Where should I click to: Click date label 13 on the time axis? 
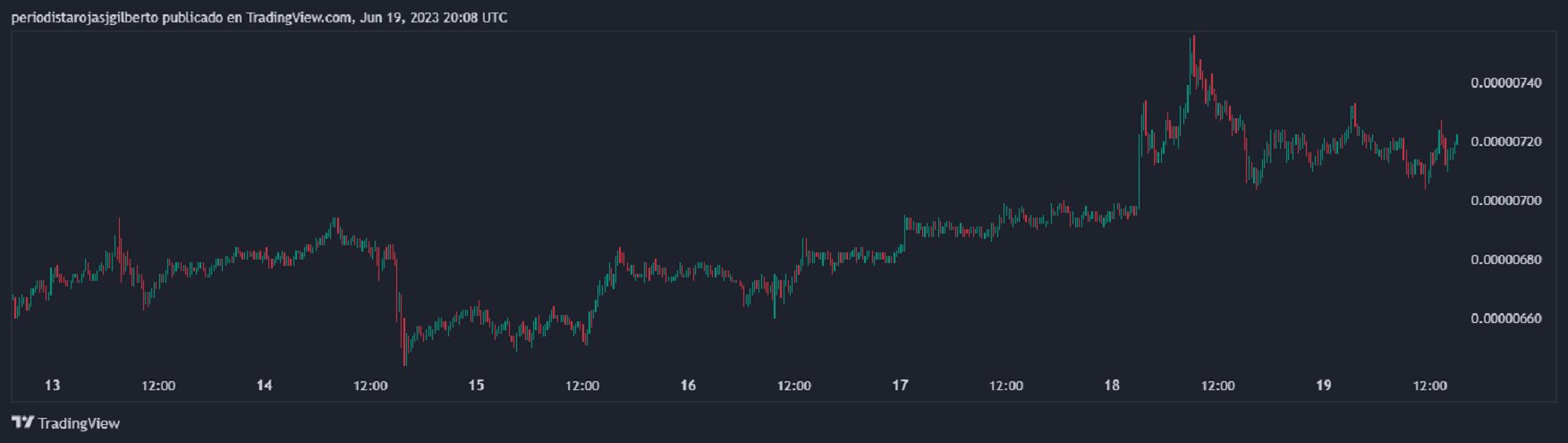(53, 386)
